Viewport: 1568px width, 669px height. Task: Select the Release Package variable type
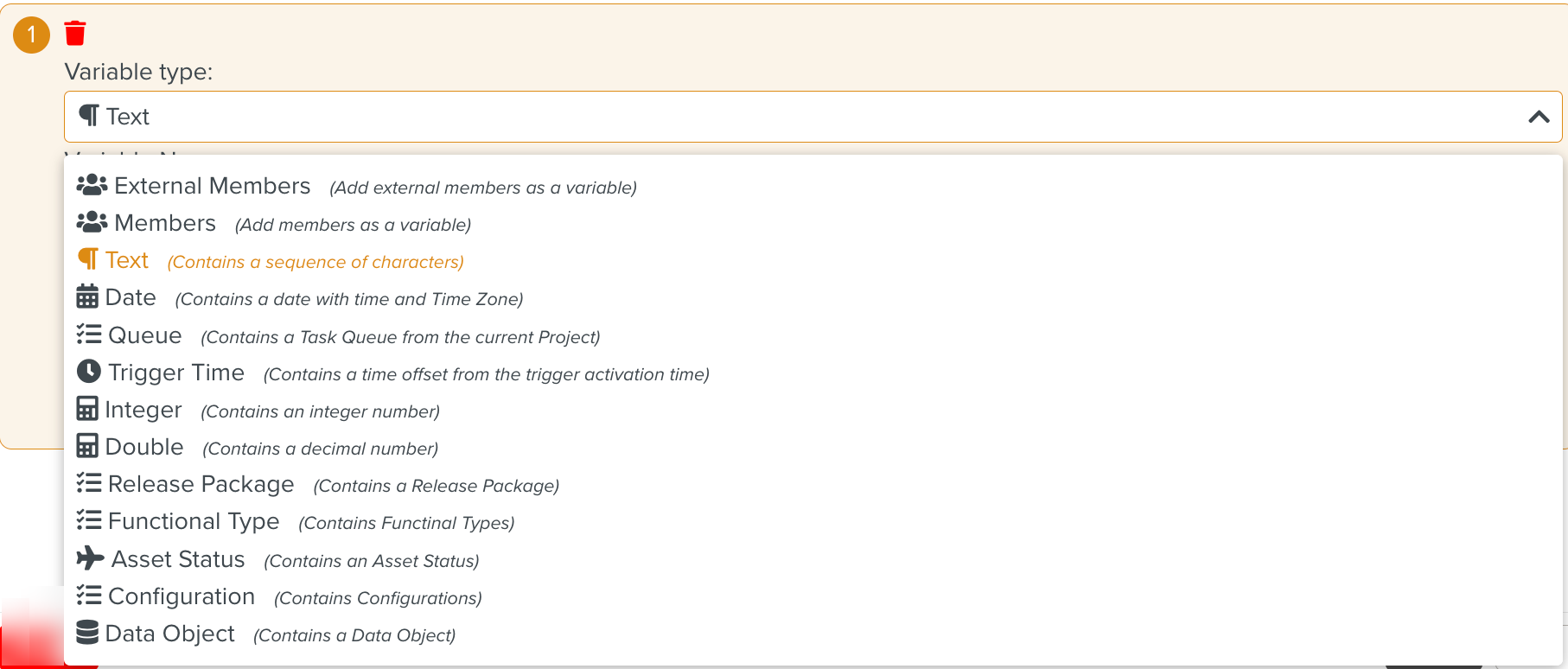(201, 484)
